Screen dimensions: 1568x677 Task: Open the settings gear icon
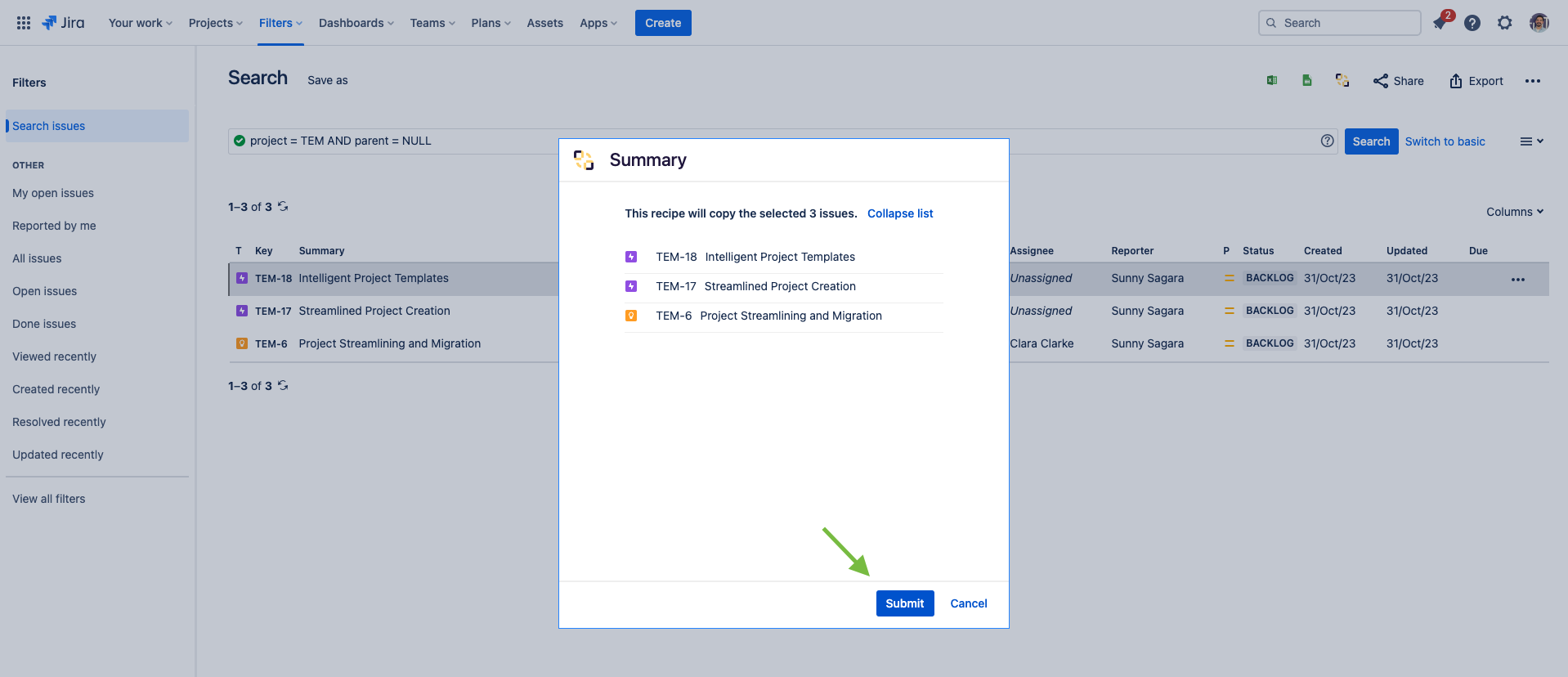point(1504,23)
